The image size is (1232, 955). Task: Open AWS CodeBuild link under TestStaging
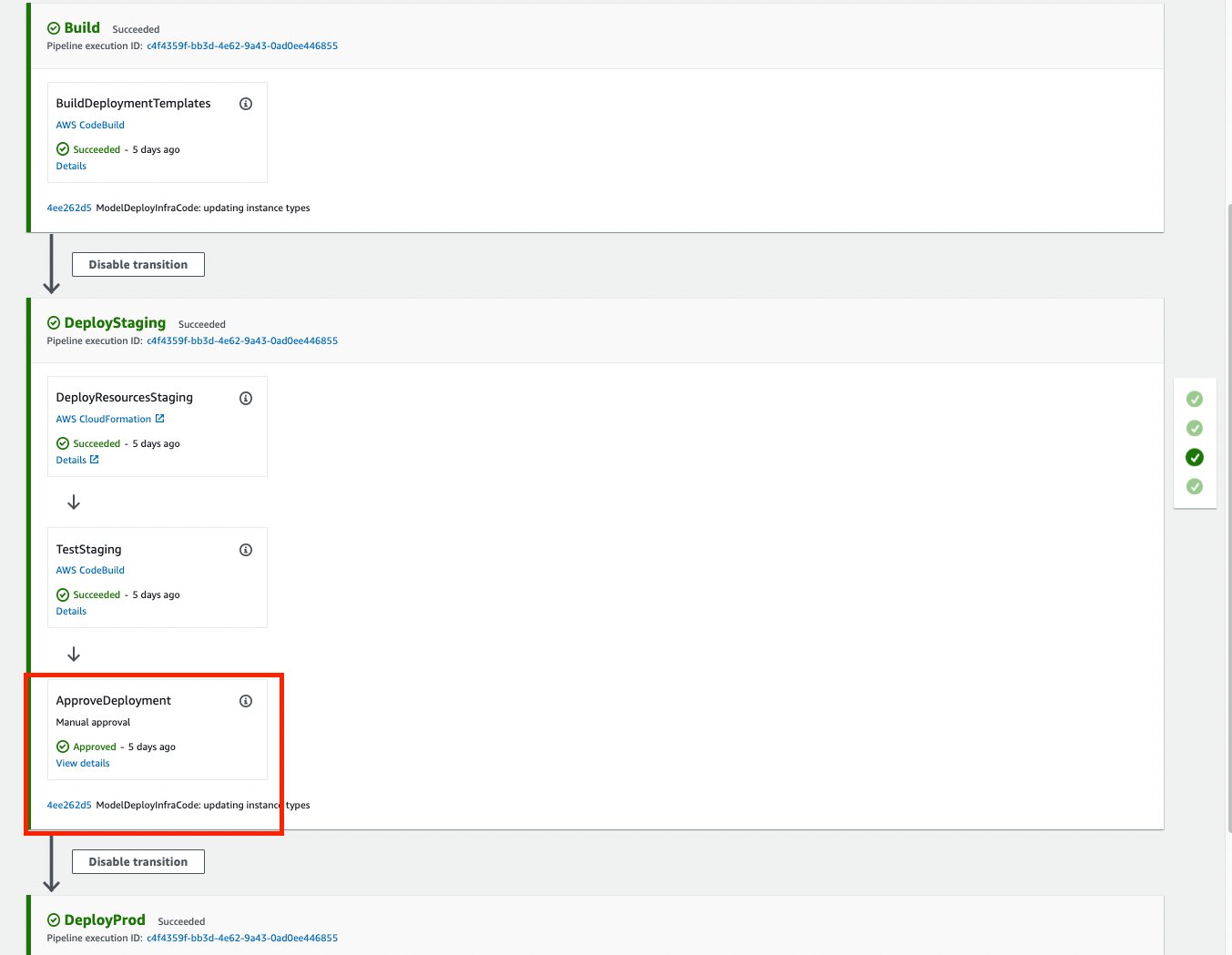coord(90,570)
